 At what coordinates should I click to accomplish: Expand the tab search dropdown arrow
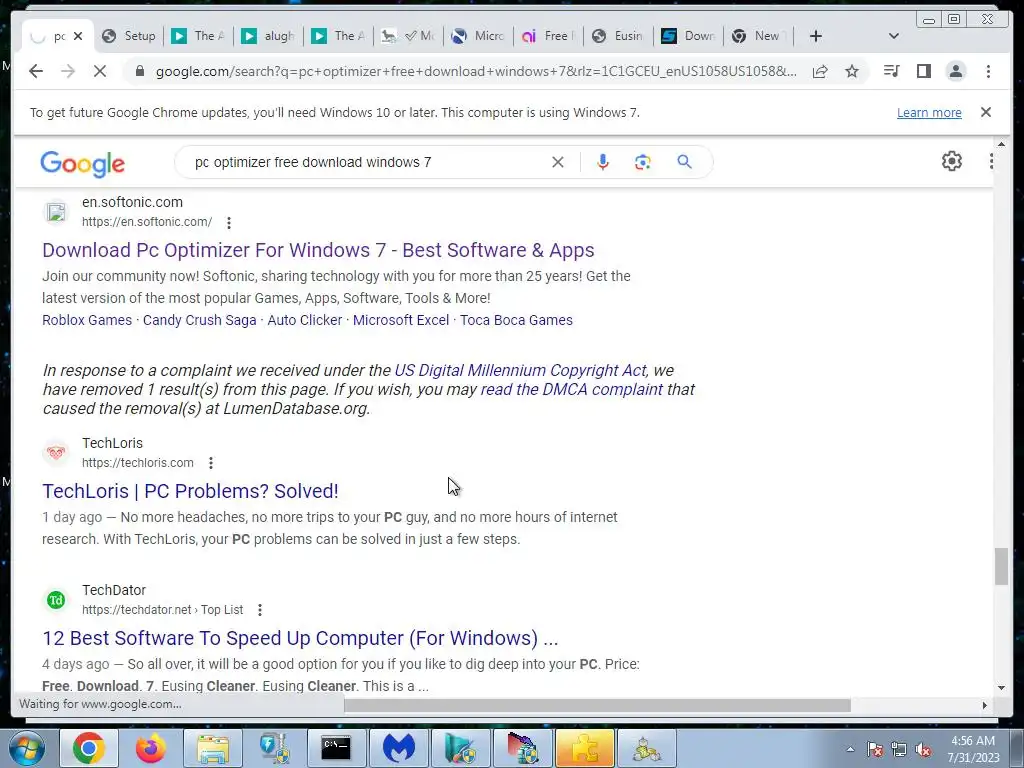[893, 36]
